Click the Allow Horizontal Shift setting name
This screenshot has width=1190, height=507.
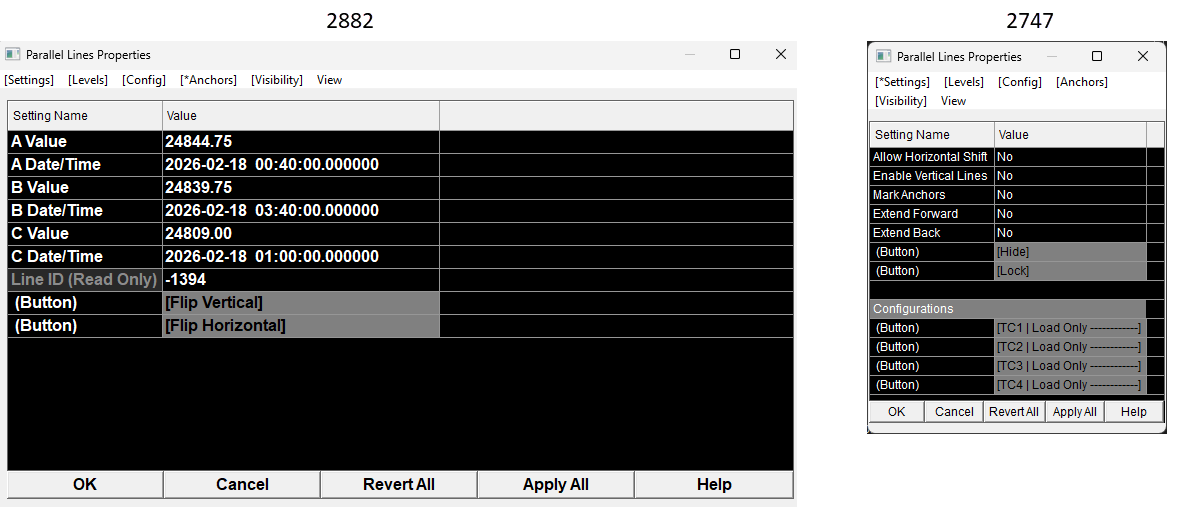pos(930,156)
